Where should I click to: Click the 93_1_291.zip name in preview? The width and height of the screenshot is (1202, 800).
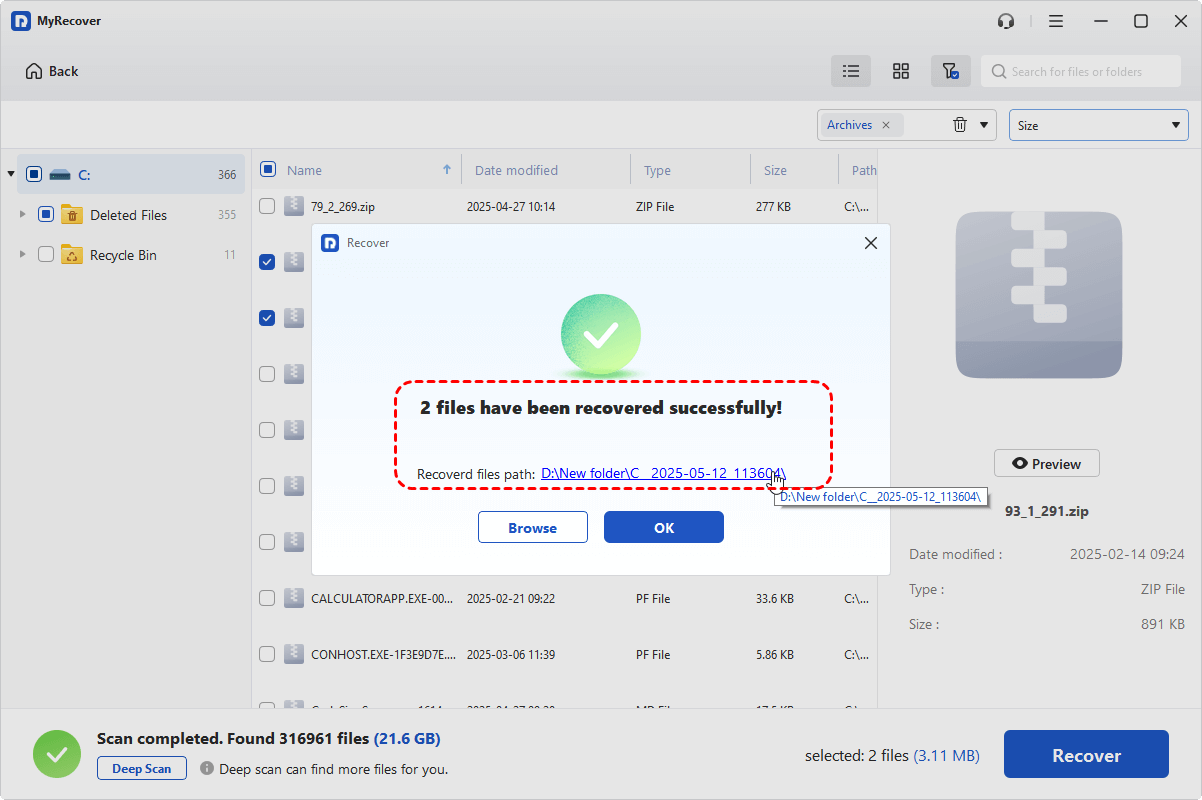pyautogui.click(x=1047, y=511)
